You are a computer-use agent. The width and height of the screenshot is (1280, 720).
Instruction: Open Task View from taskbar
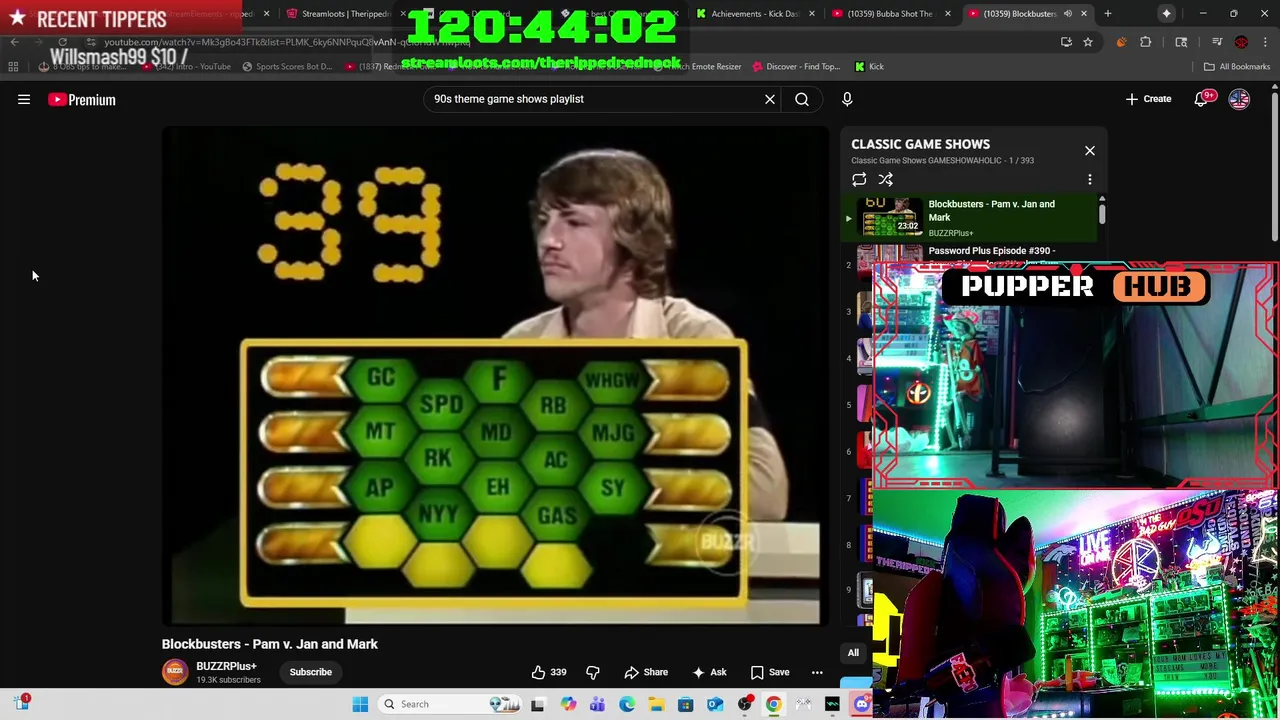(x=538, y=704)
